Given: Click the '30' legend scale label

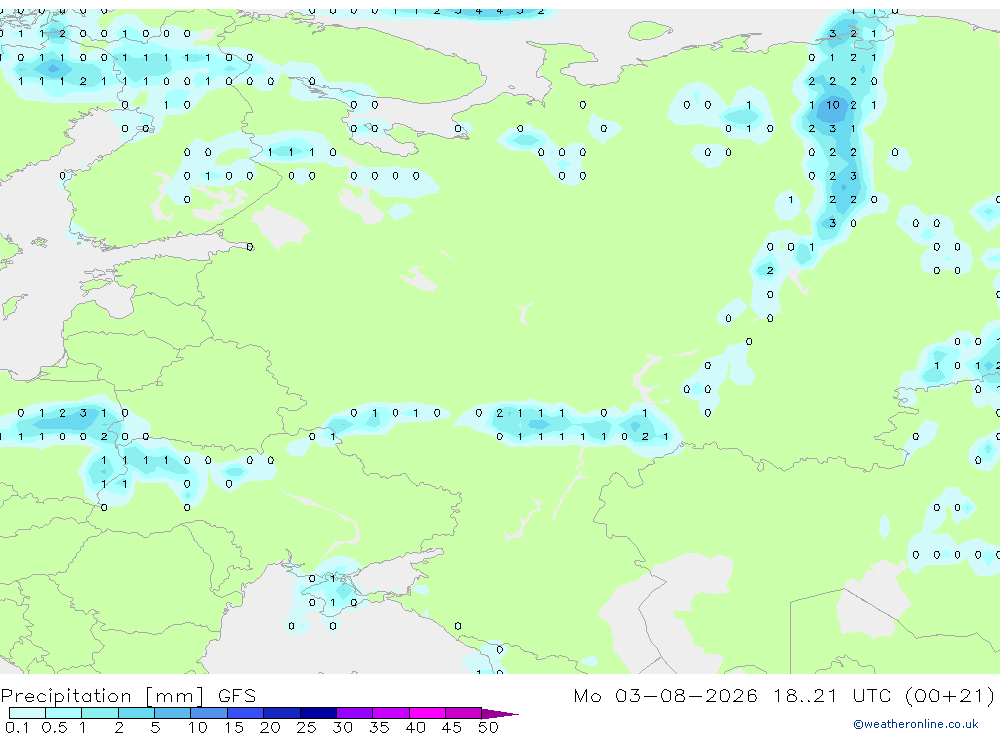Looking at the screenshot, I should coord(342,727).
